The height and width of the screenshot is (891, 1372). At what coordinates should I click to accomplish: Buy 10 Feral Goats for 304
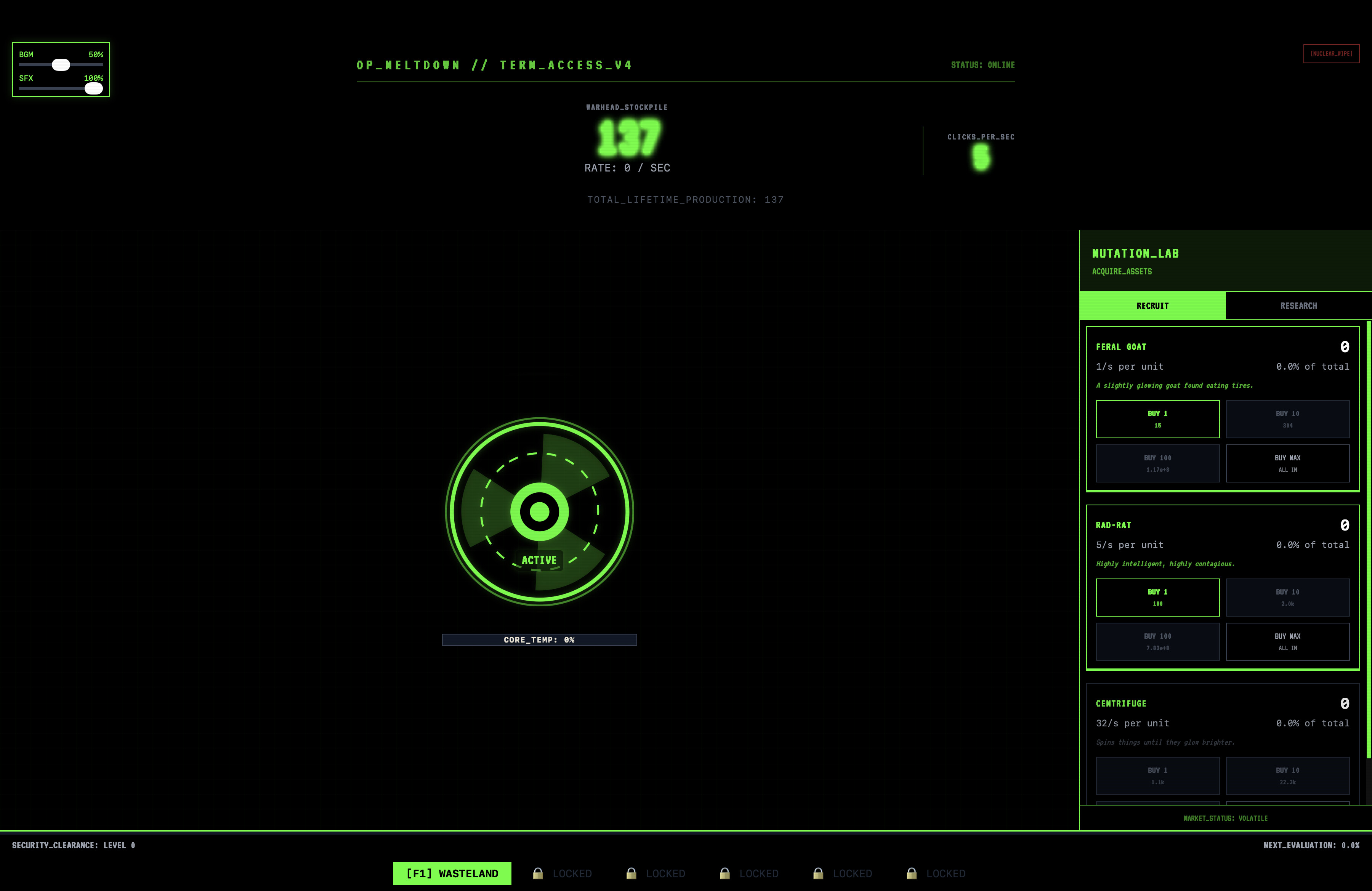click(1288, 419)
